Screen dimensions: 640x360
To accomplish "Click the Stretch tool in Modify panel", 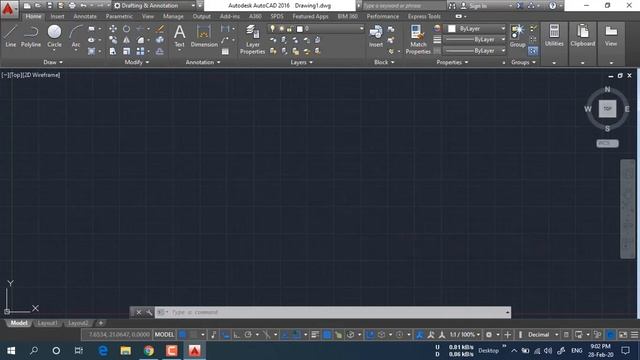I will tap(113, 51).
